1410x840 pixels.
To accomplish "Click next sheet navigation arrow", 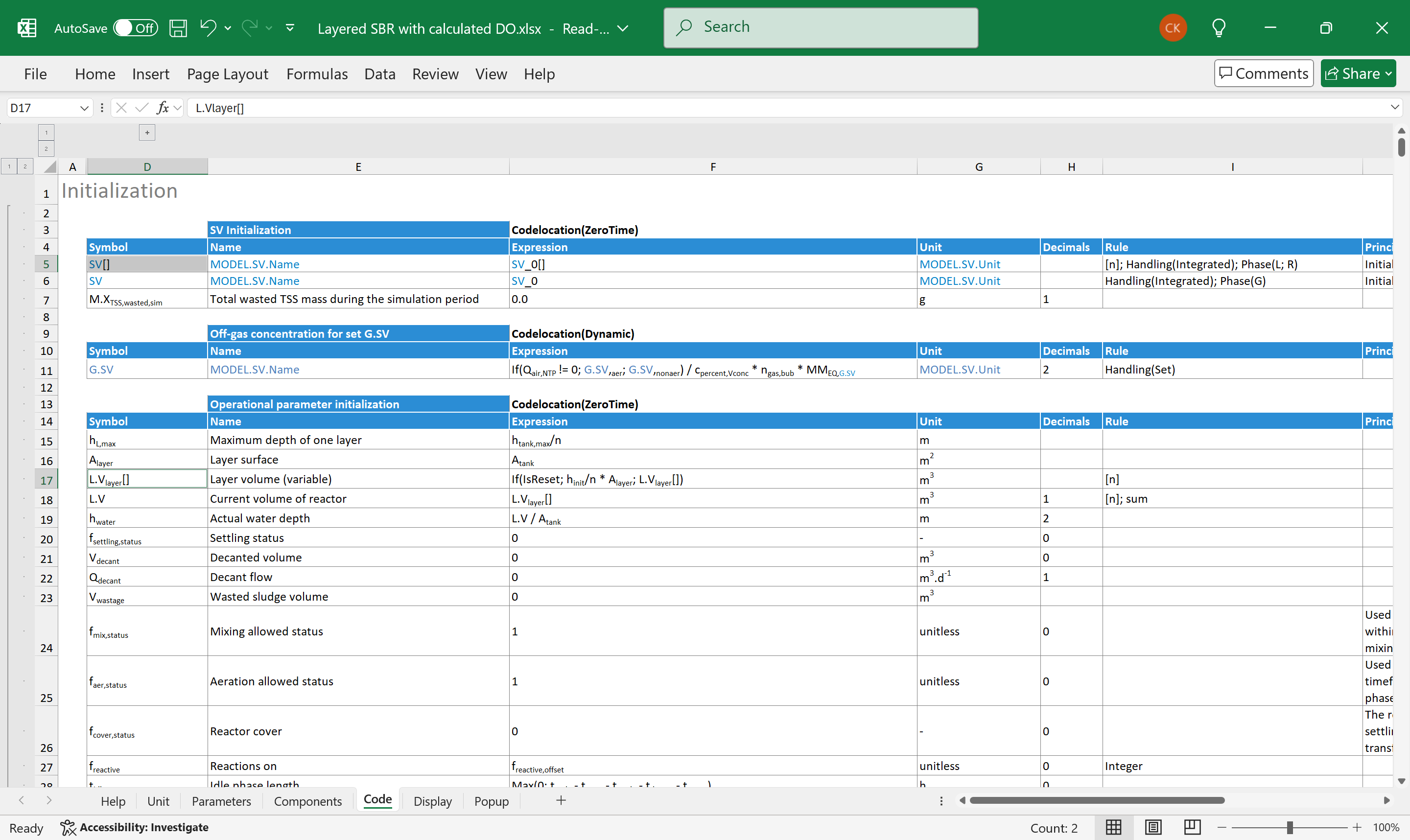I will coord(49,800).
